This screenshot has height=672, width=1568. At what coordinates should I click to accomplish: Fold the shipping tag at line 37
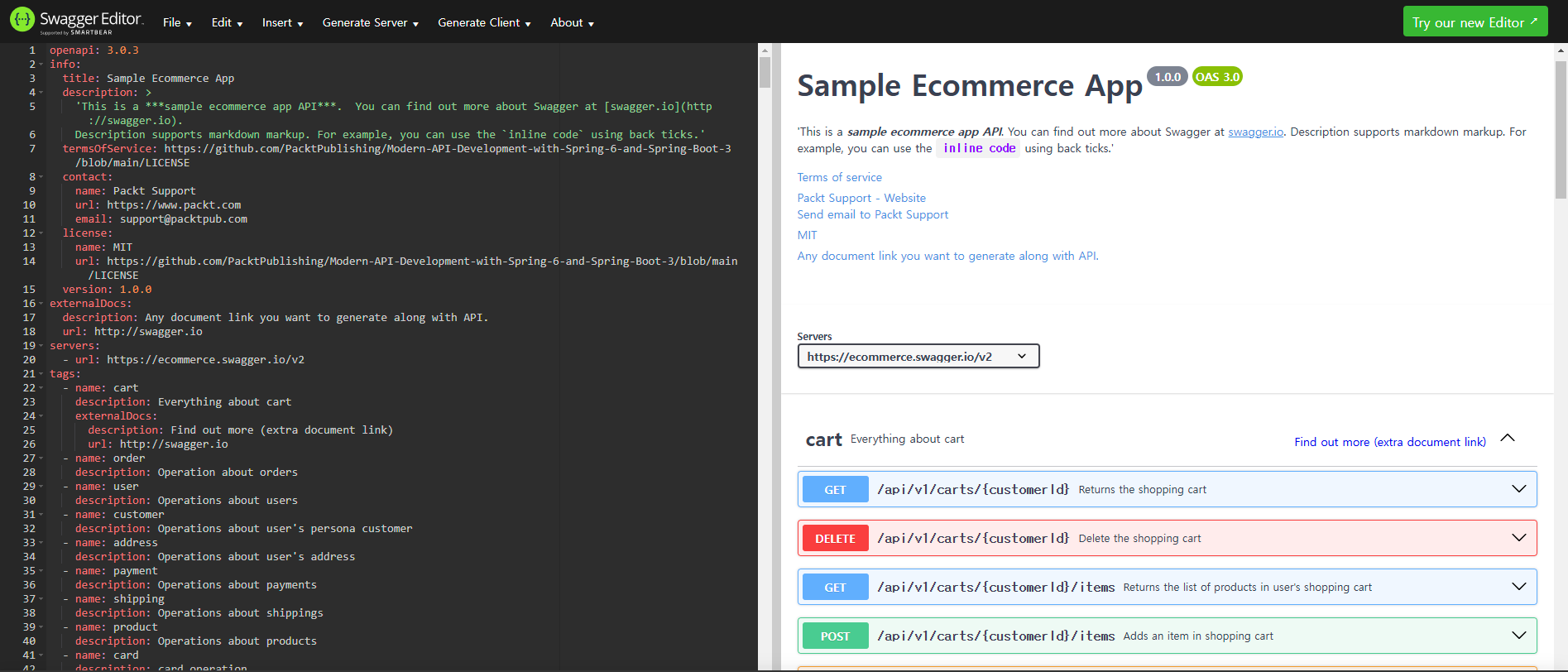[x=41, y=599]
